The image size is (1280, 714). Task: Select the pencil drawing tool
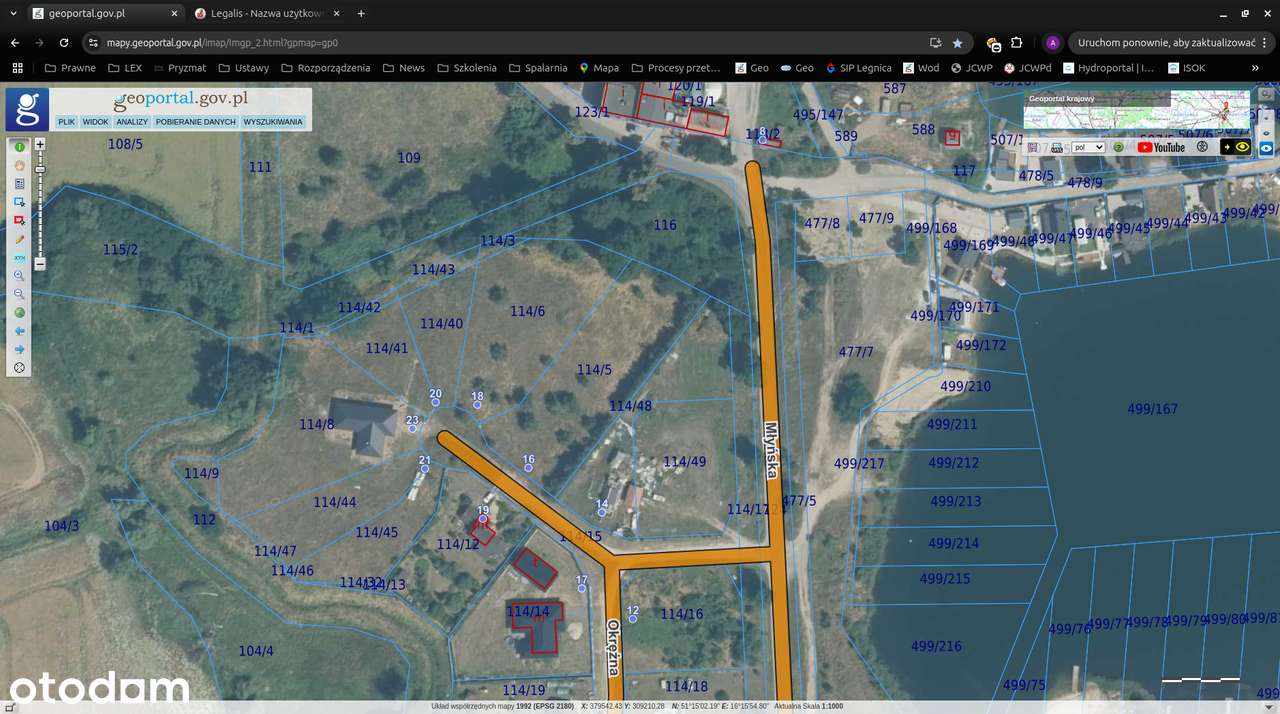(19, 239)
